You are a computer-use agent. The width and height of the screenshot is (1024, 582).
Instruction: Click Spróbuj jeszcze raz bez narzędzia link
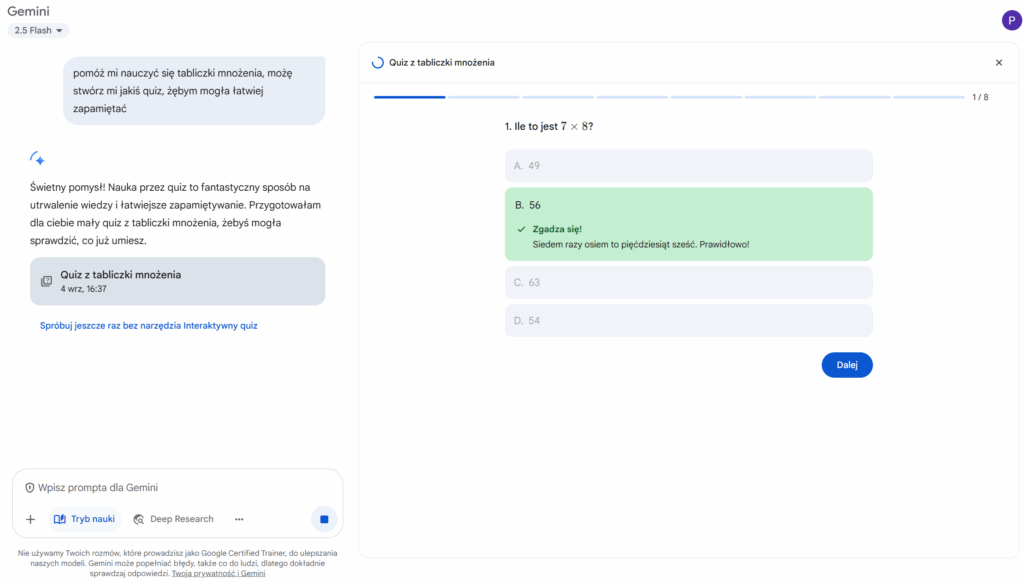point(149,326)
